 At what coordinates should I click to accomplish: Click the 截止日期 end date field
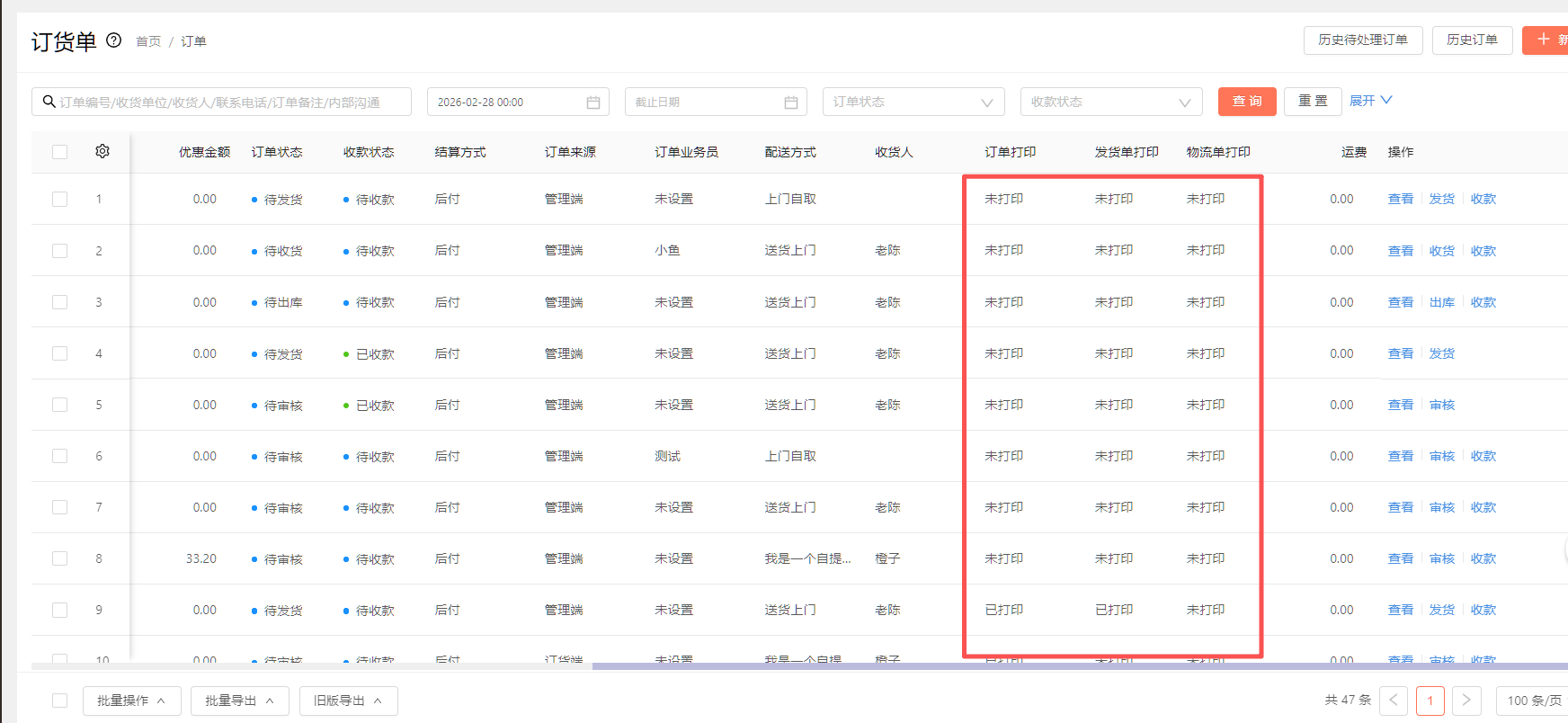(x=716, y=102)
